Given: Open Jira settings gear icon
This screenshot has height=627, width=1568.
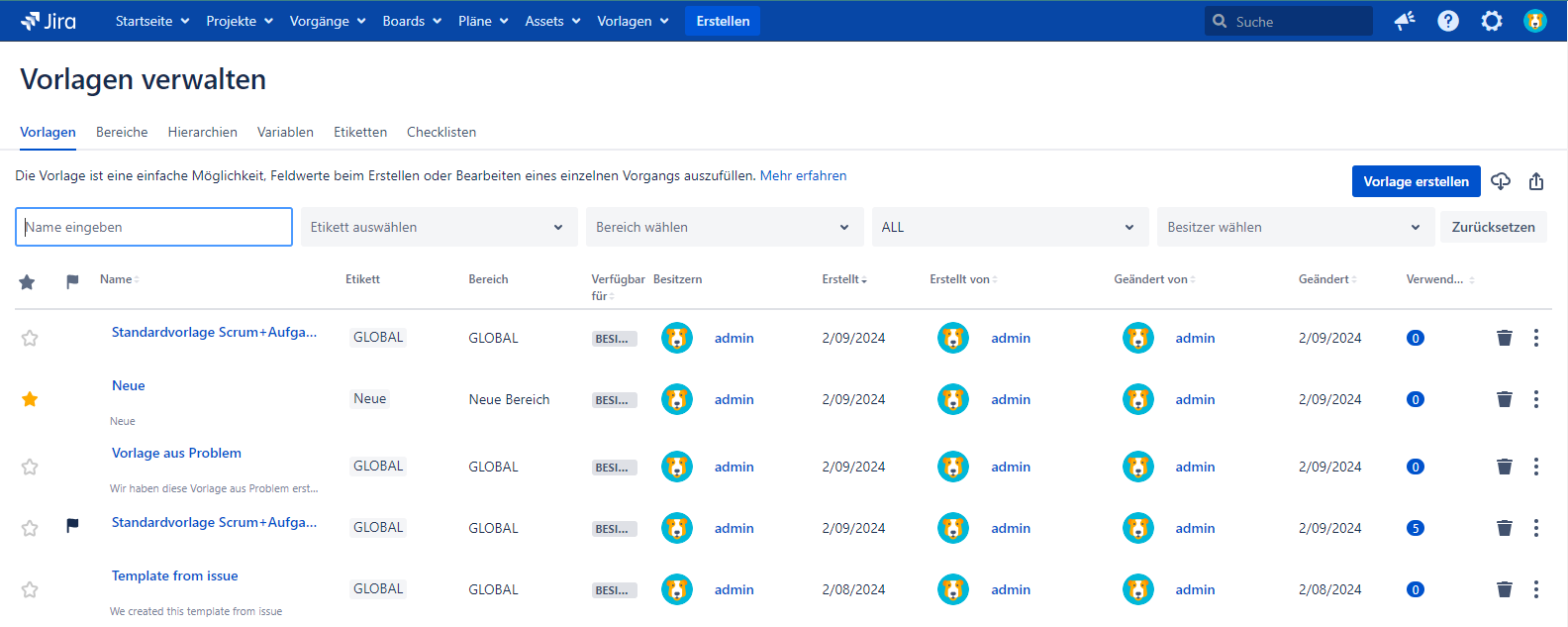Looking at the screenshot, I should coord(1491,21).
